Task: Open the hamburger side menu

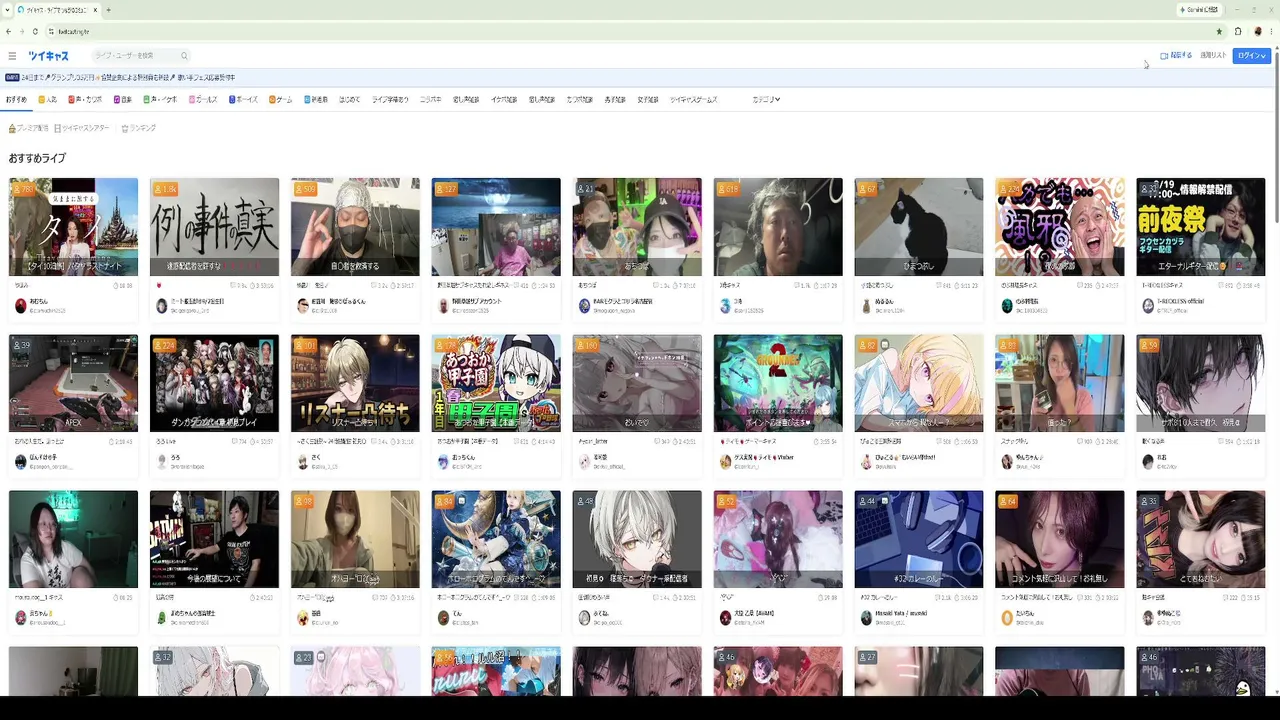Action: click(x=12, y=56)
